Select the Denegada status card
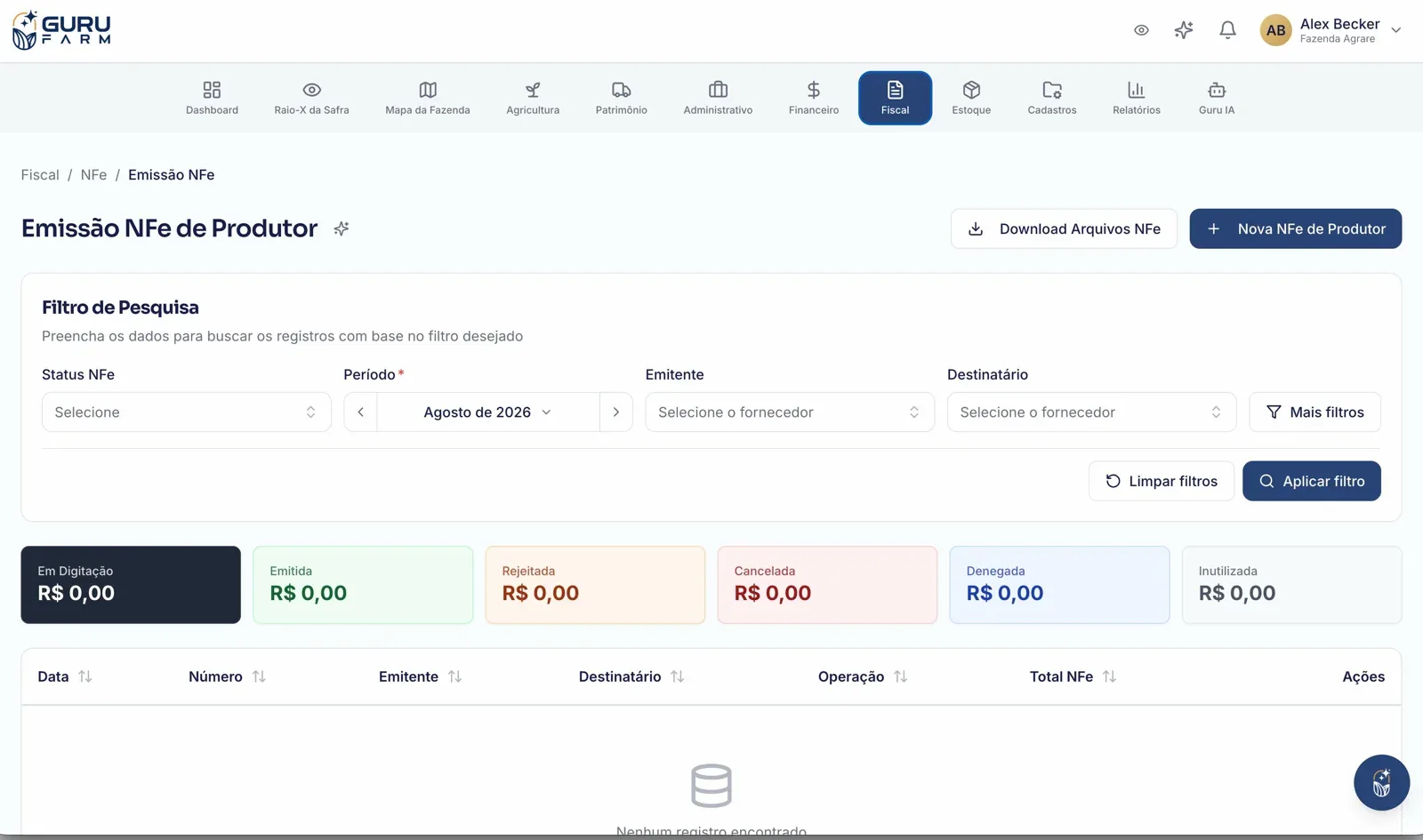 [x=1059, y=585]
